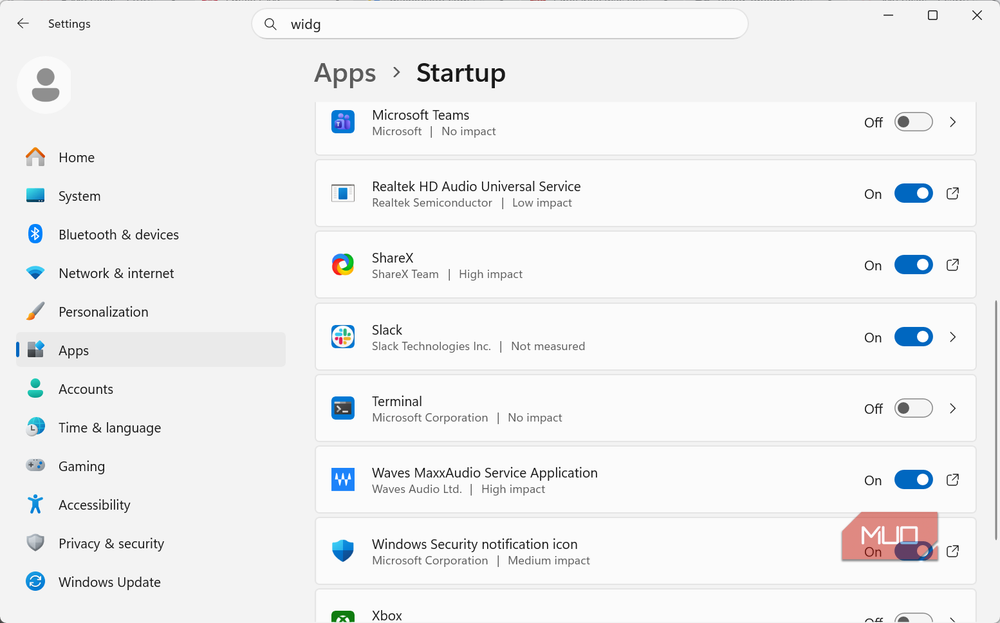Click 'Waves Audio Ltd.' publisher text
Image resolution: width=1000 pixels, height=623 pixels.
tap(416, 489)
